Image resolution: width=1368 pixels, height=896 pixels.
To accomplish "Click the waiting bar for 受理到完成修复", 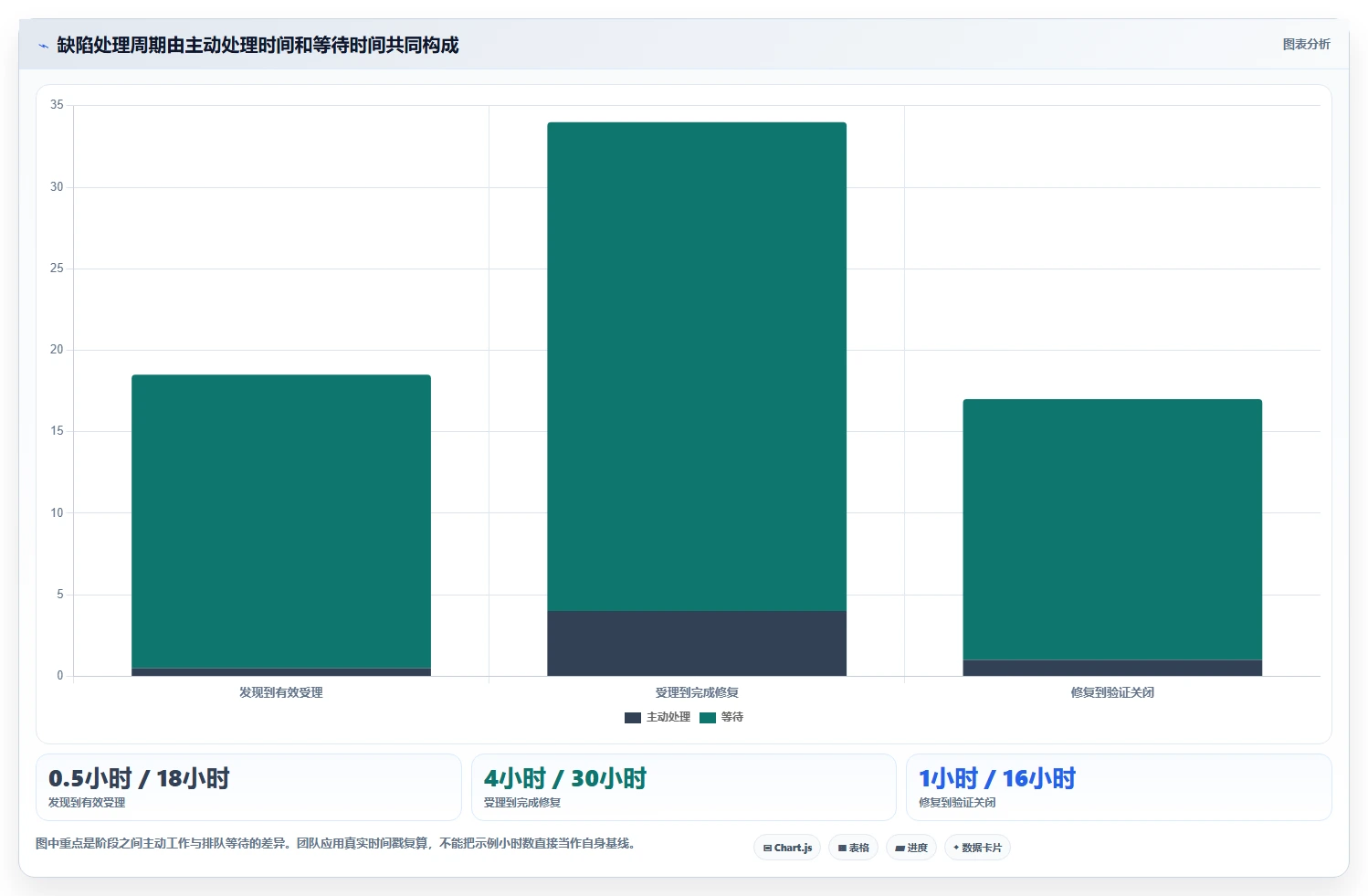I will point(697,366).
